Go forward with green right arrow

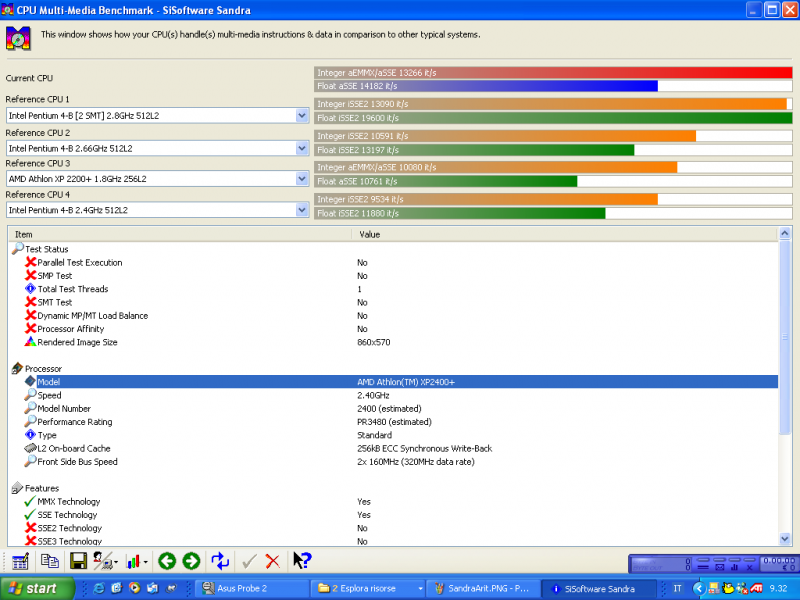191,561
